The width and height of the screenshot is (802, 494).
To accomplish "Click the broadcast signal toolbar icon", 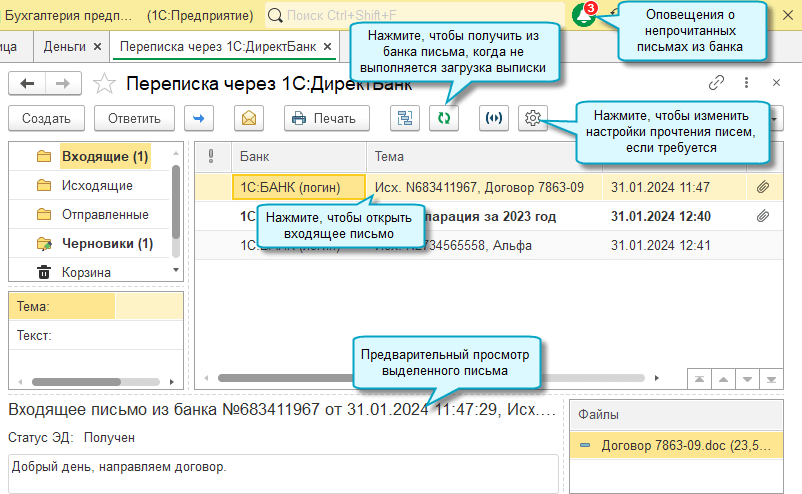I will coord(494,118).
